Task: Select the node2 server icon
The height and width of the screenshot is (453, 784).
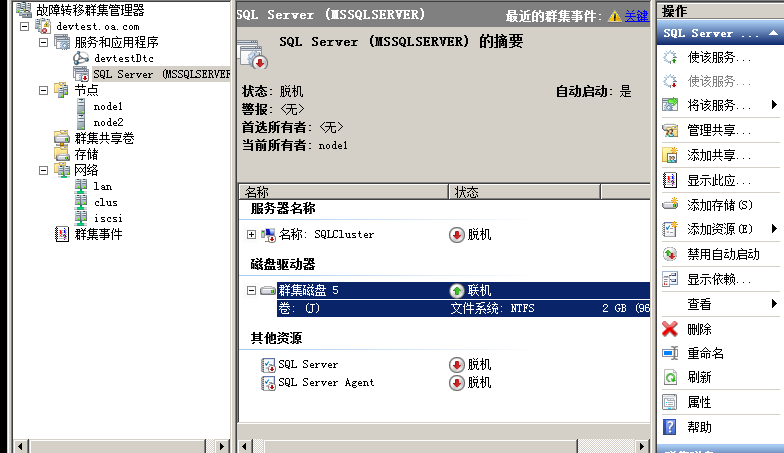Action: click(x=81, y=122)
